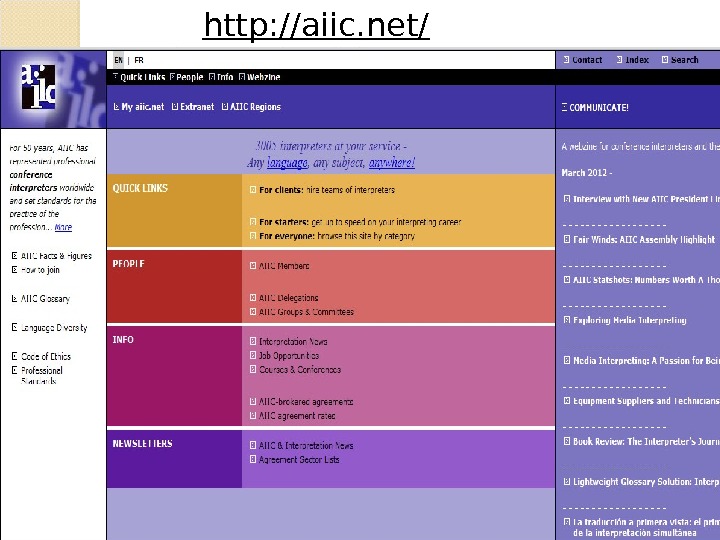
Task: Click the PEOPLE section heading
Action: coord(128,264)
